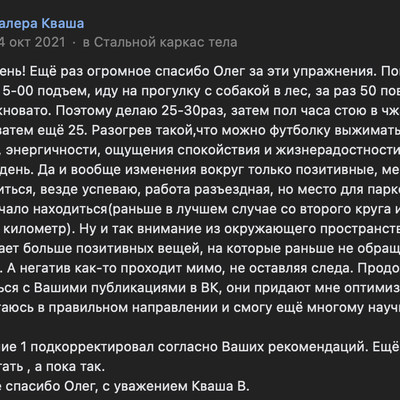The height and width of the screenshot is (400, 400).
Task: Click the signature с уважением Кваша В.
Action: pyautogui.click(x=182, y=386)
